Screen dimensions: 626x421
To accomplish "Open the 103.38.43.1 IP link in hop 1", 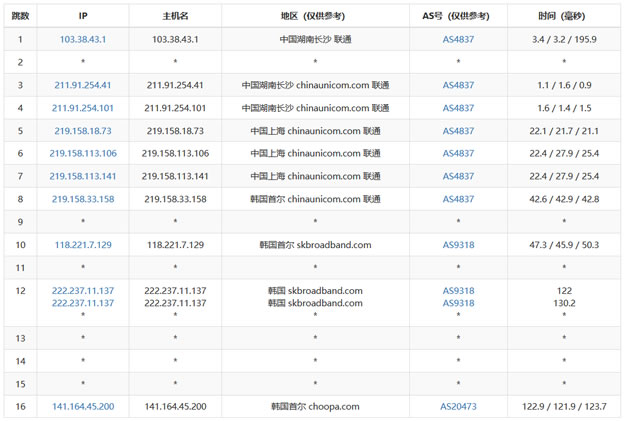I will coord(83,40).
